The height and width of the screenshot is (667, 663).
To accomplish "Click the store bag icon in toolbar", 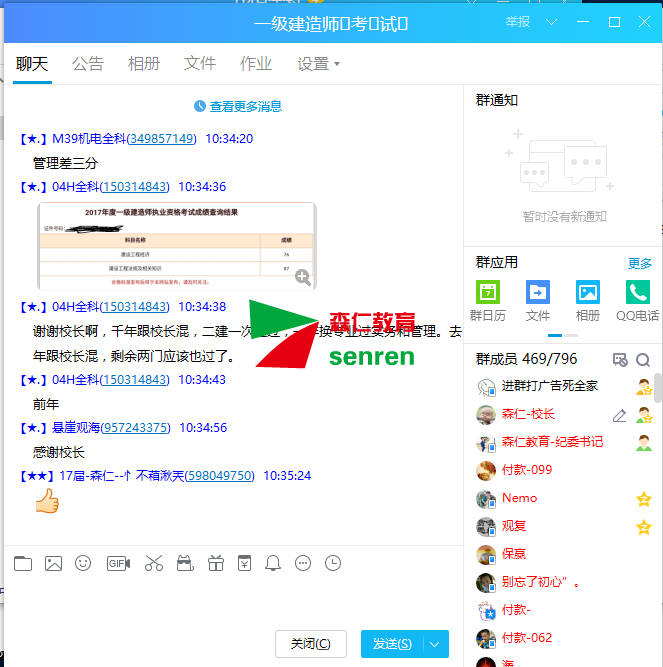I will 185,563.
